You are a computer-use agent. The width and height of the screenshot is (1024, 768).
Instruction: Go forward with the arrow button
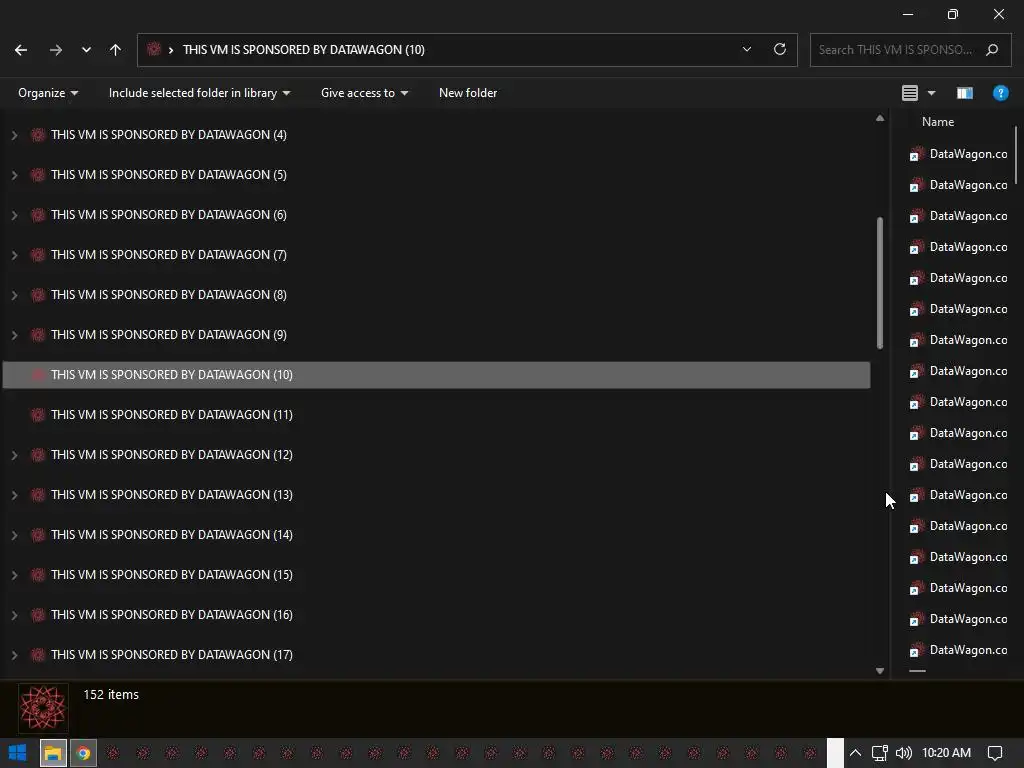[x=56, y=50]
